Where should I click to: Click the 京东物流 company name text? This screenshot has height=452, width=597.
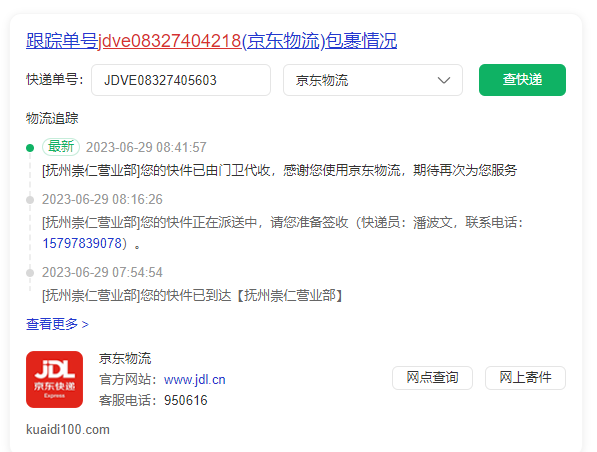125,358
